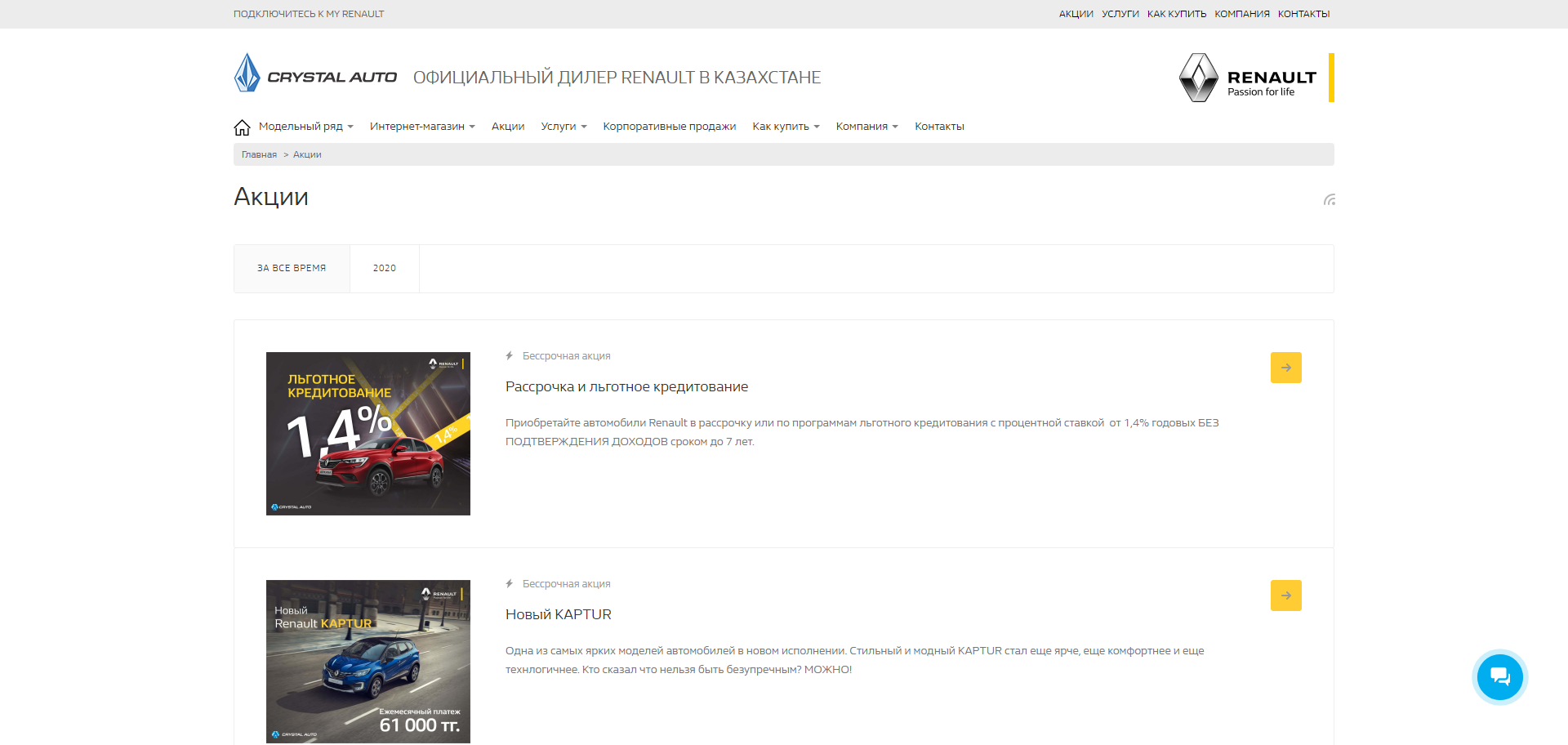Click the Новый Renault KAPTUR thumbnail image
The image size is (1568, 745).
368,662
